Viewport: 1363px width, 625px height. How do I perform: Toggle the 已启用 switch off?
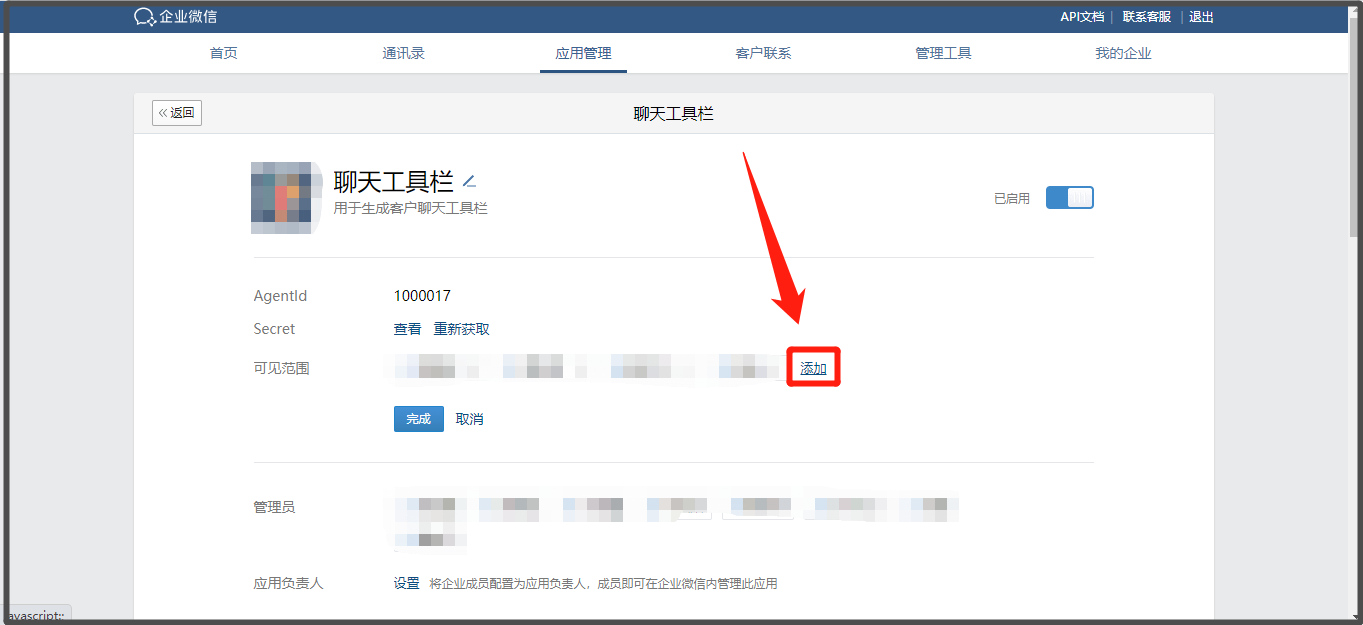pos(1070,198)
